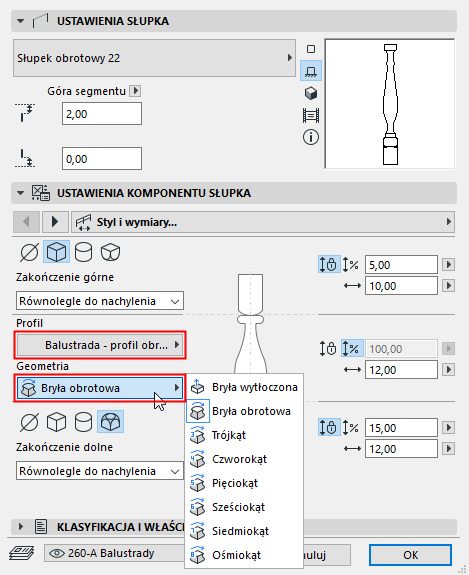Open the Balustrada profile selector button
Image resolution: width=469 pixels, height=575 pixels.
[x=100, y=345]
